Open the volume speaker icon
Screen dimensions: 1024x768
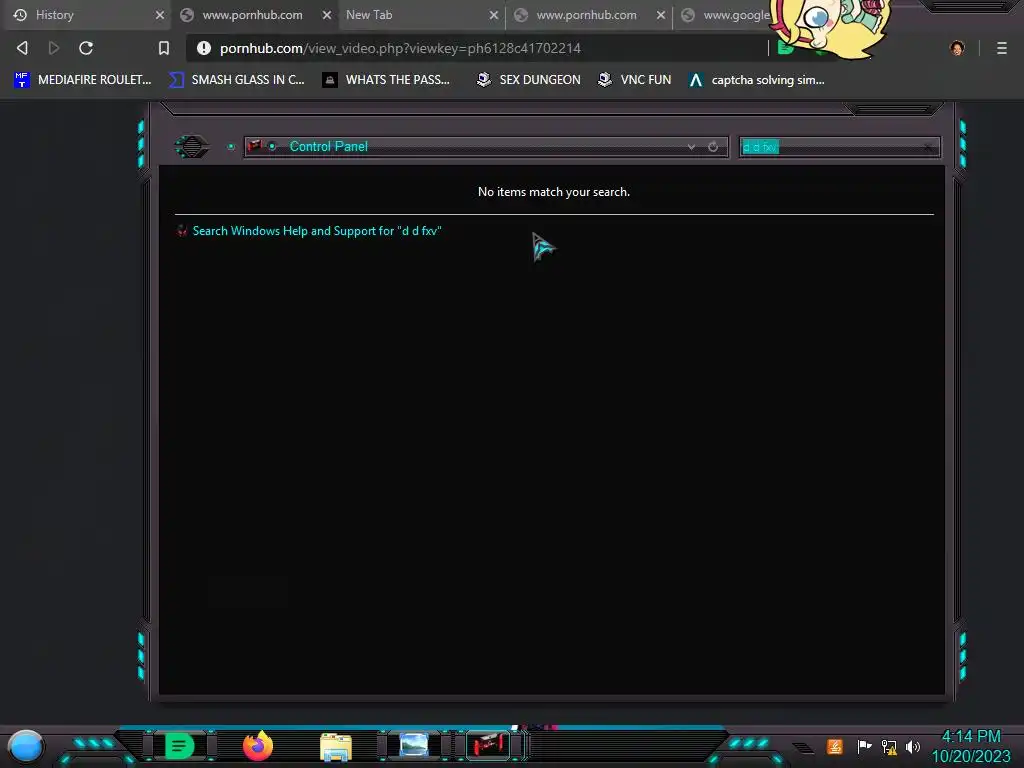point(913,747)
